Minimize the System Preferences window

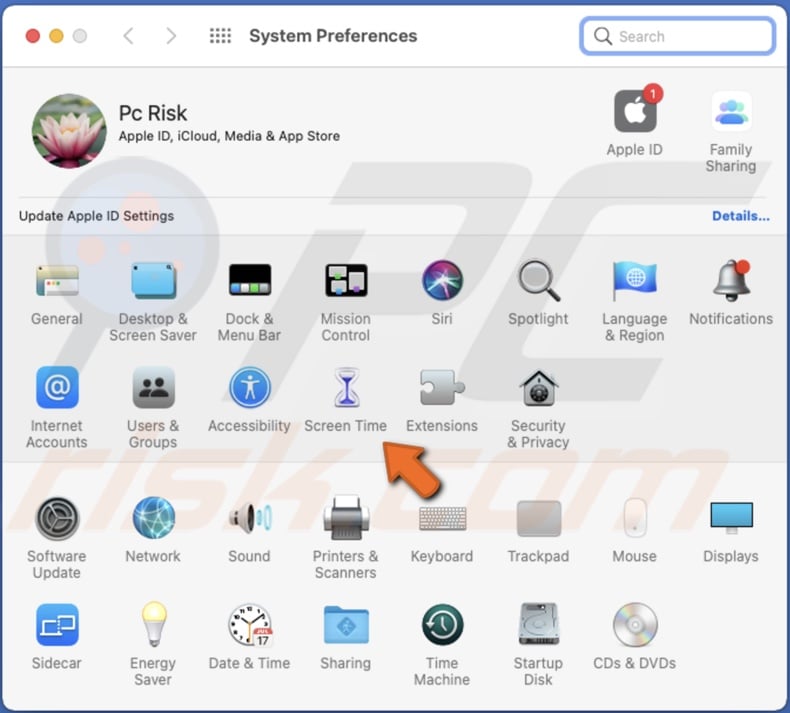point(56,36)
